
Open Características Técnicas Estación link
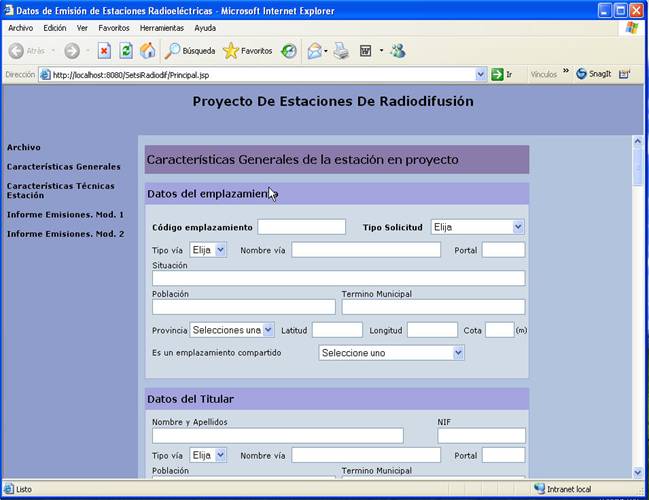point(60,190)
